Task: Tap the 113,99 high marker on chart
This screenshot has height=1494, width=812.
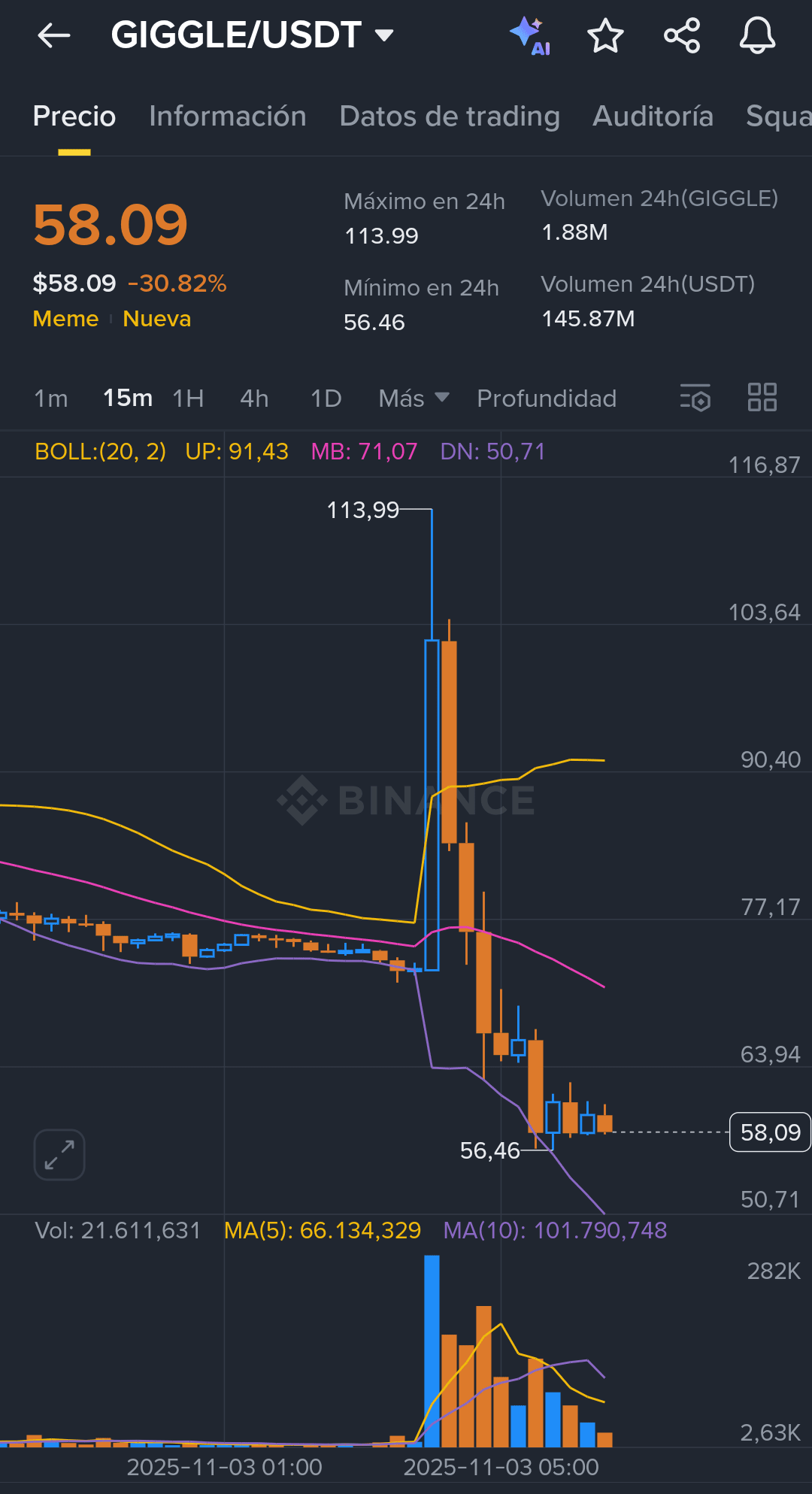Action: [363, 510]
